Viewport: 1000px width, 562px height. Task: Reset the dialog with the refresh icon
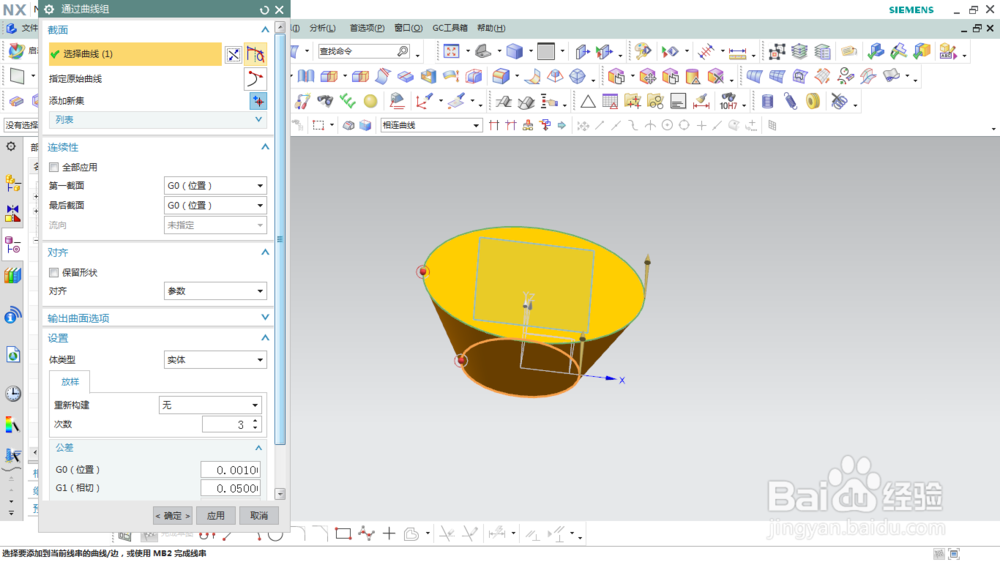click(264, 10)
